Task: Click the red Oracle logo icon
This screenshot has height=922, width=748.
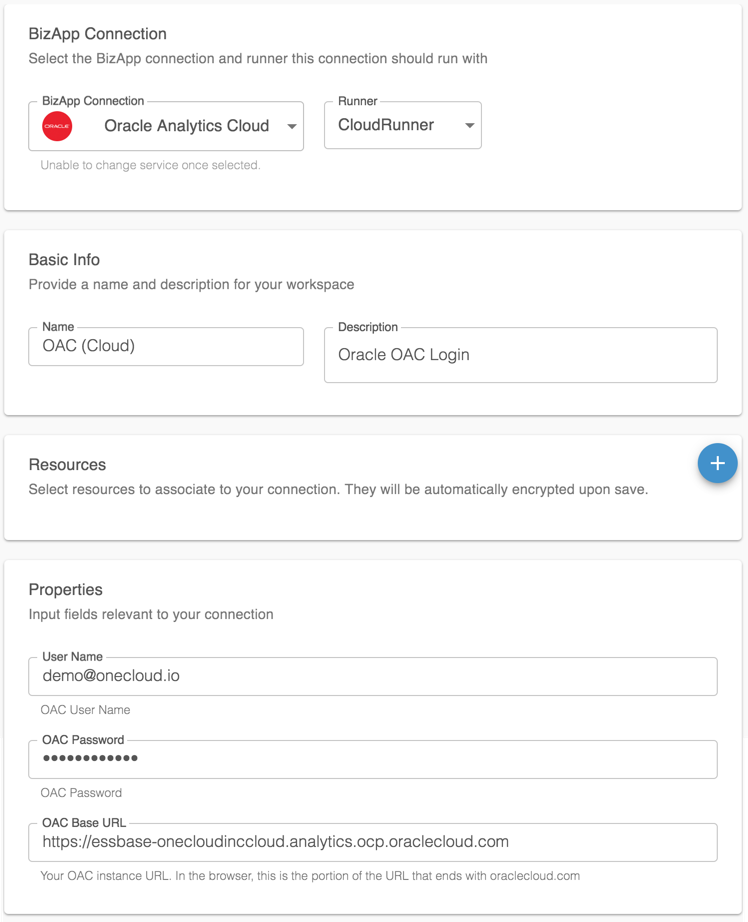Action: (x=57, y=126)
